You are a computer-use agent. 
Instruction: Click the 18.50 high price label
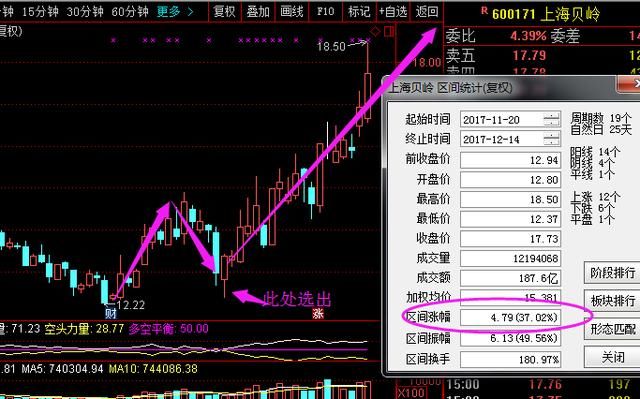(332, 47)
